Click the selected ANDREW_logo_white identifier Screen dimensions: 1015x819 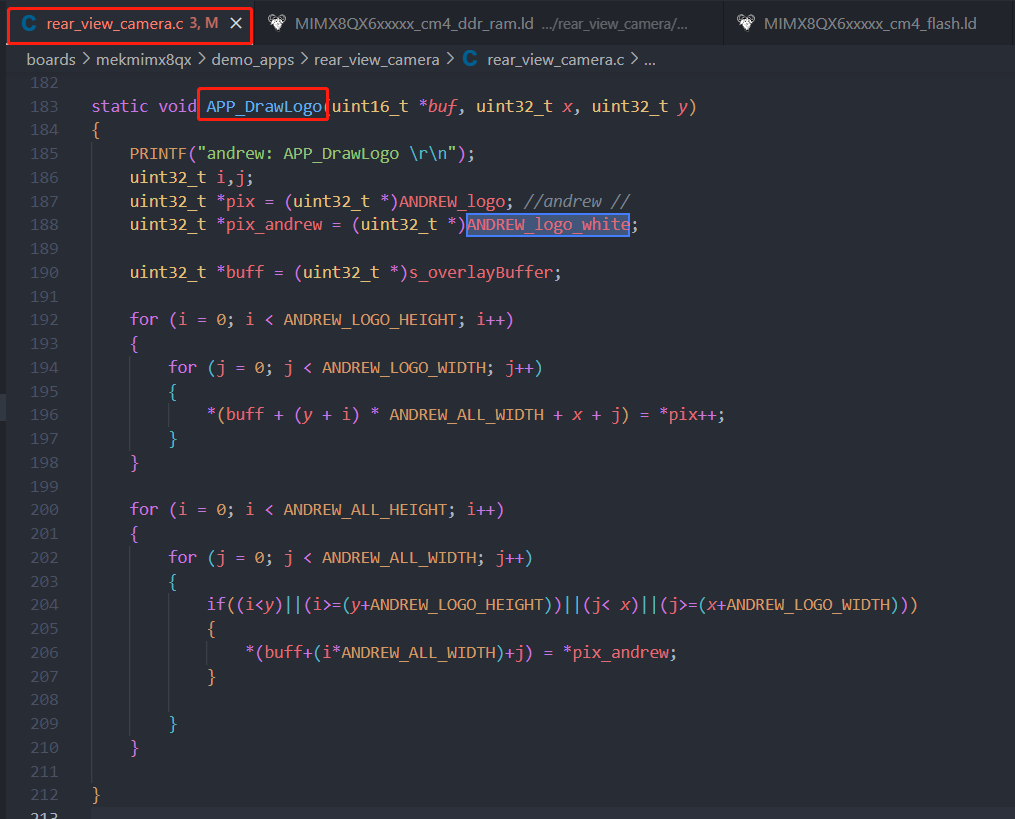coord(548,225)
